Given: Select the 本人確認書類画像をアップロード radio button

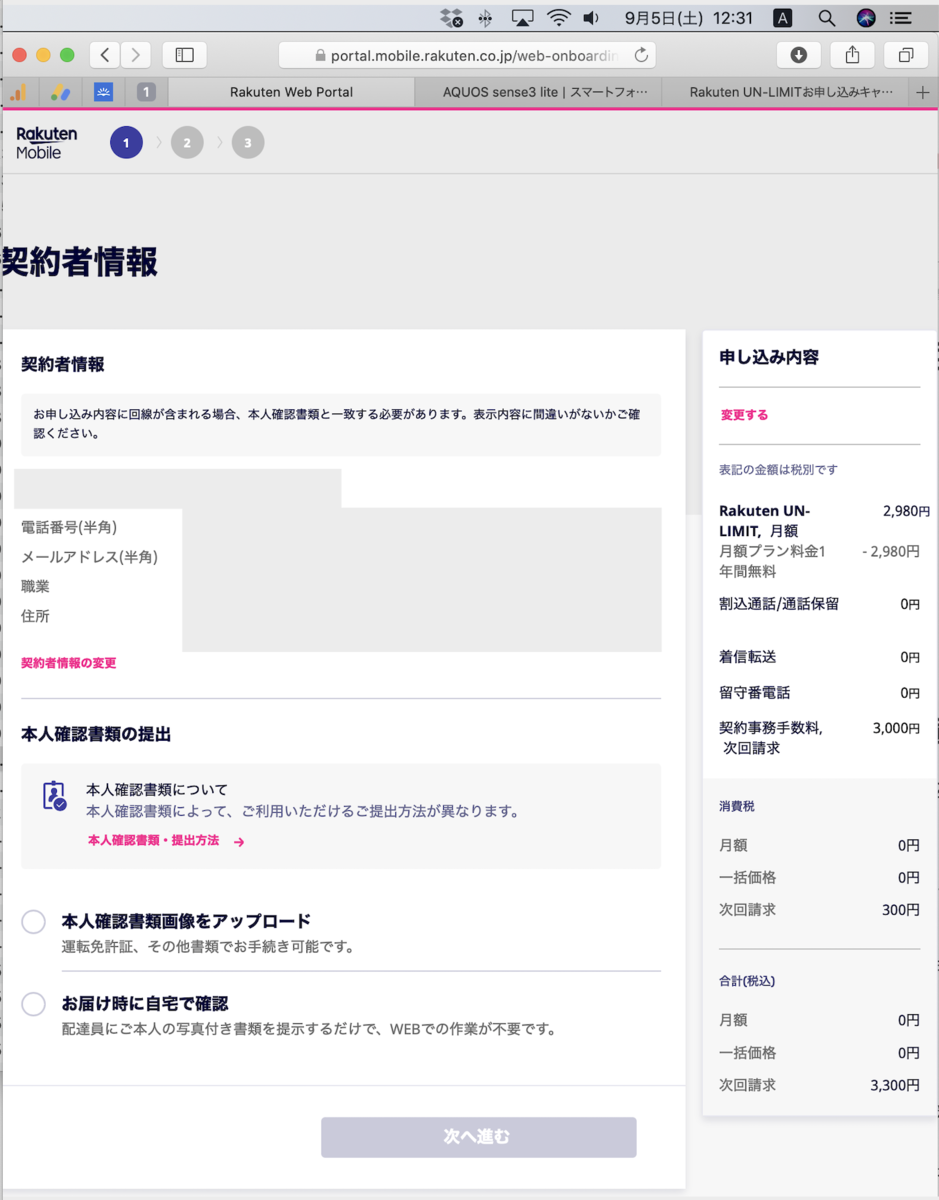Looking at the screenshot, I should tap(33, 921).
